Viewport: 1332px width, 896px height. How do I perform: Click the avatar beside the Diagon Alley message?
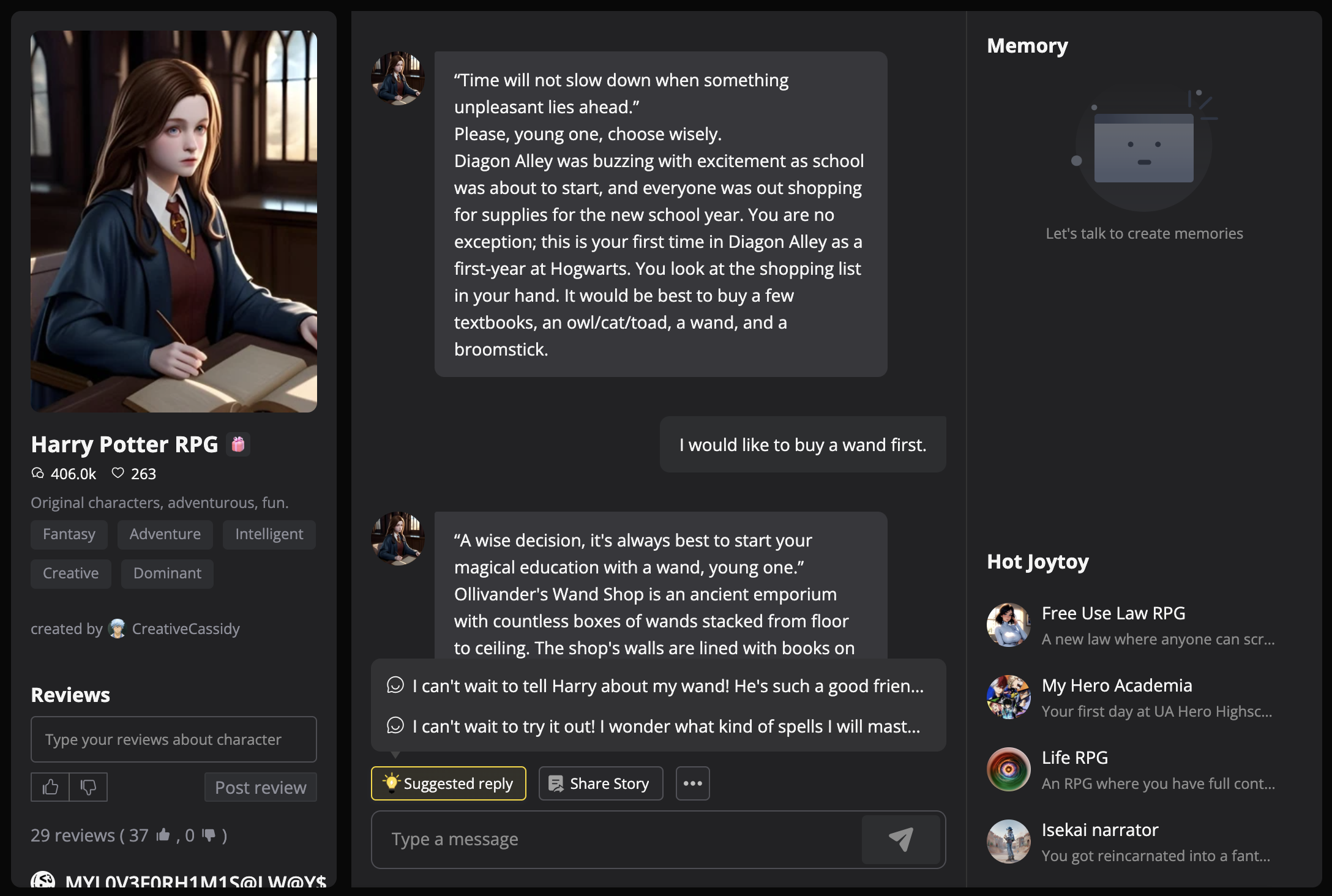398,78
